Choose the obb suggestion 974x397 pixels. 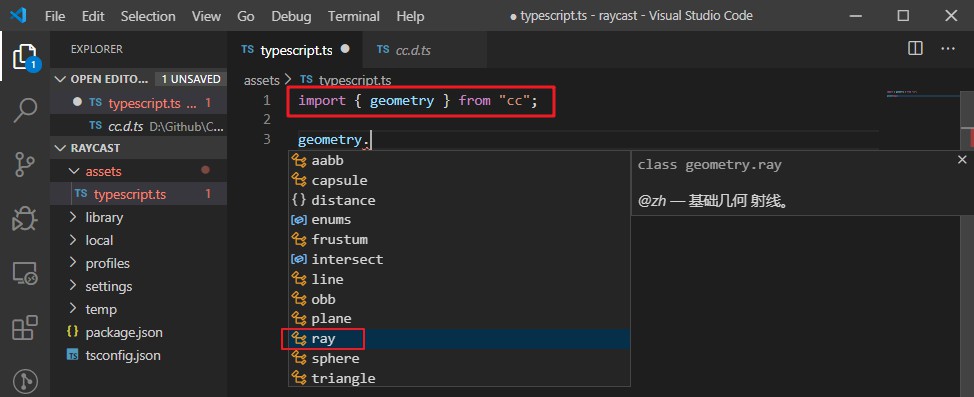click(459, 299)
